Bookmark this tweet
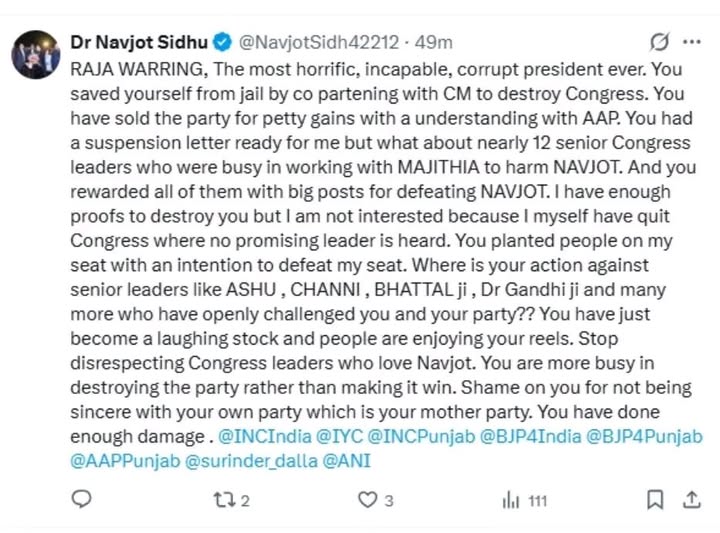720x533 pixels. (x=655, y=499)
